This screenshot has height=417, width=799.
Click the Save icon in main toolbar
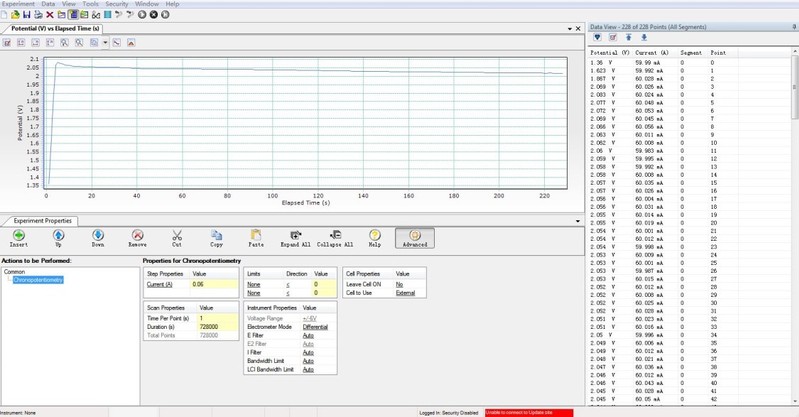coord(27,15)
